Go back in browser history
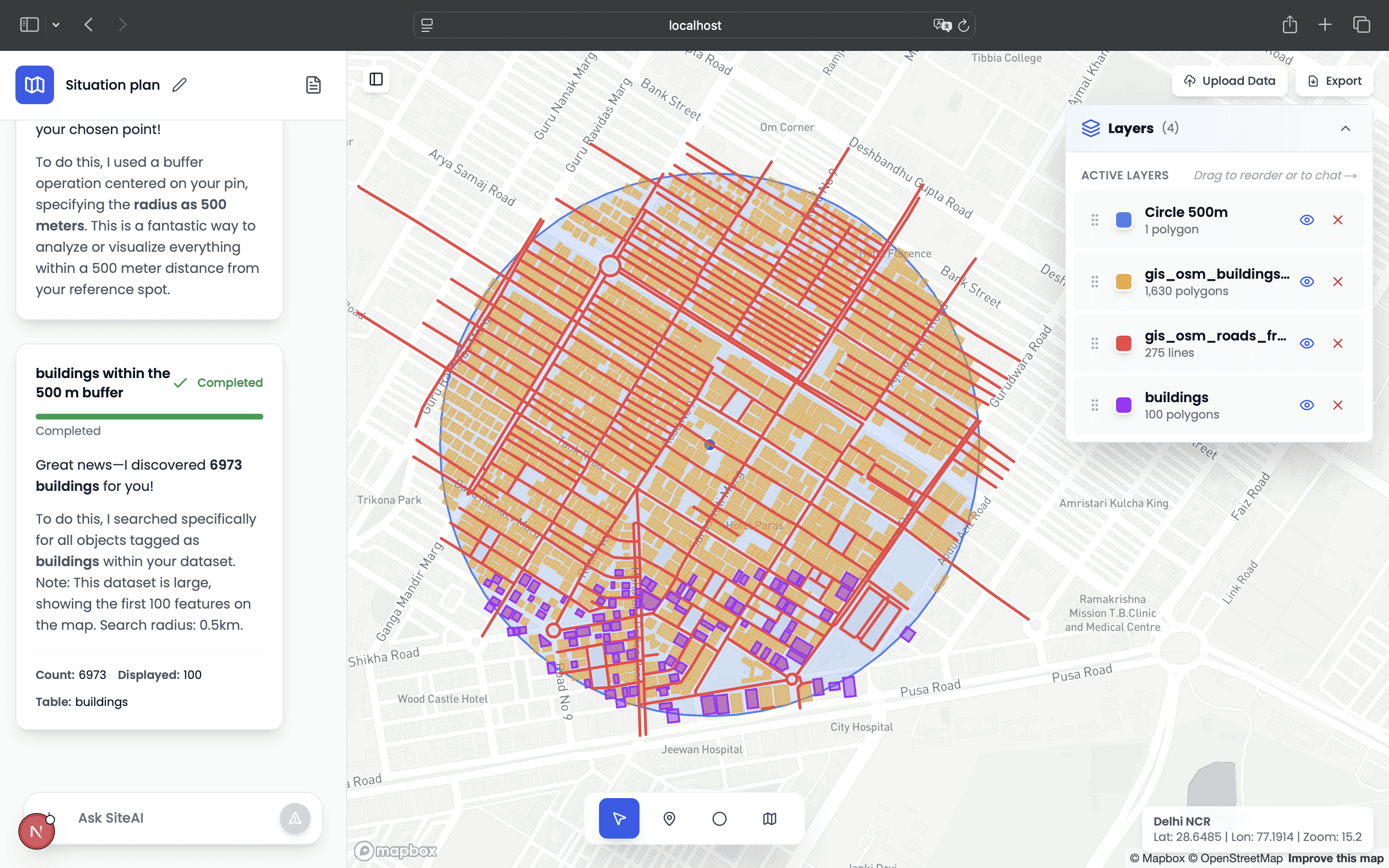The width and height of the screenshot is (1389, 868). pyautogui.click(x=88, y=25)
